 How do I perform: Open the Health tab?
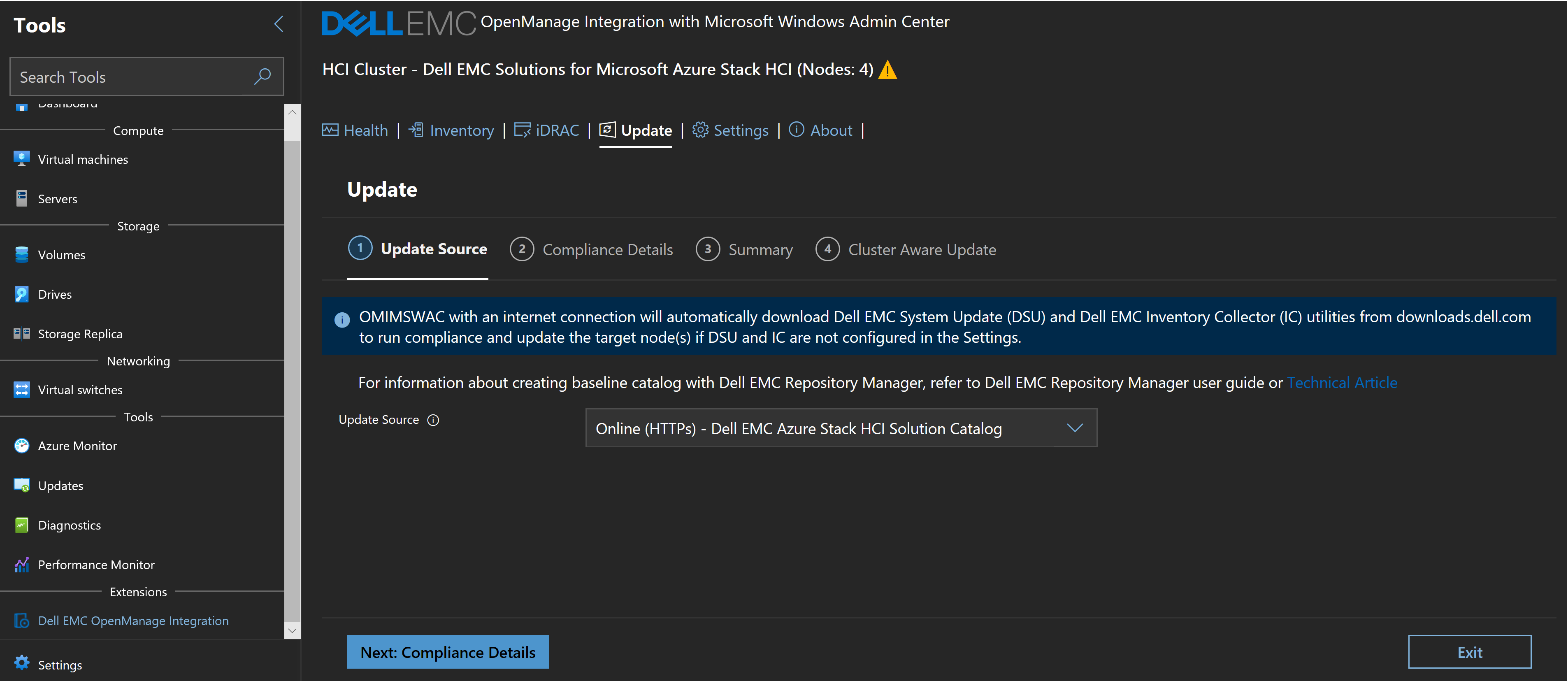[355, 130]
